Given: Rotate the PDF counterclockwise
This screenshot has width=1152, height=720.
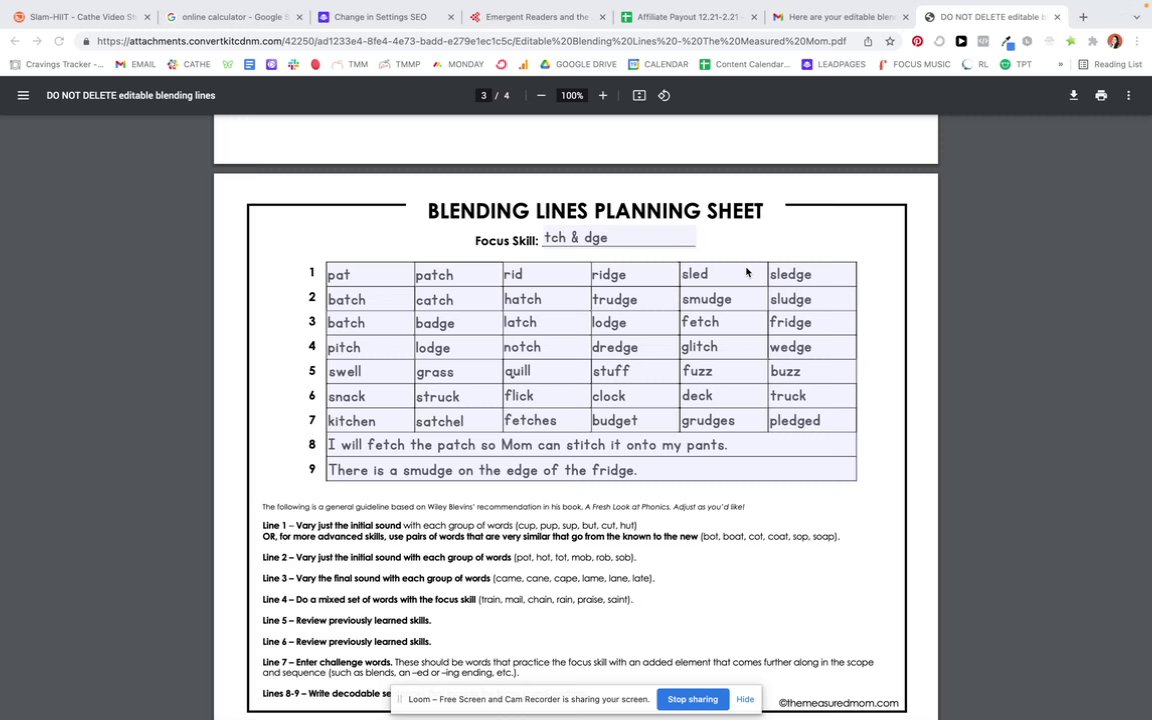Looking at the screenshot, I should (664, 96).
